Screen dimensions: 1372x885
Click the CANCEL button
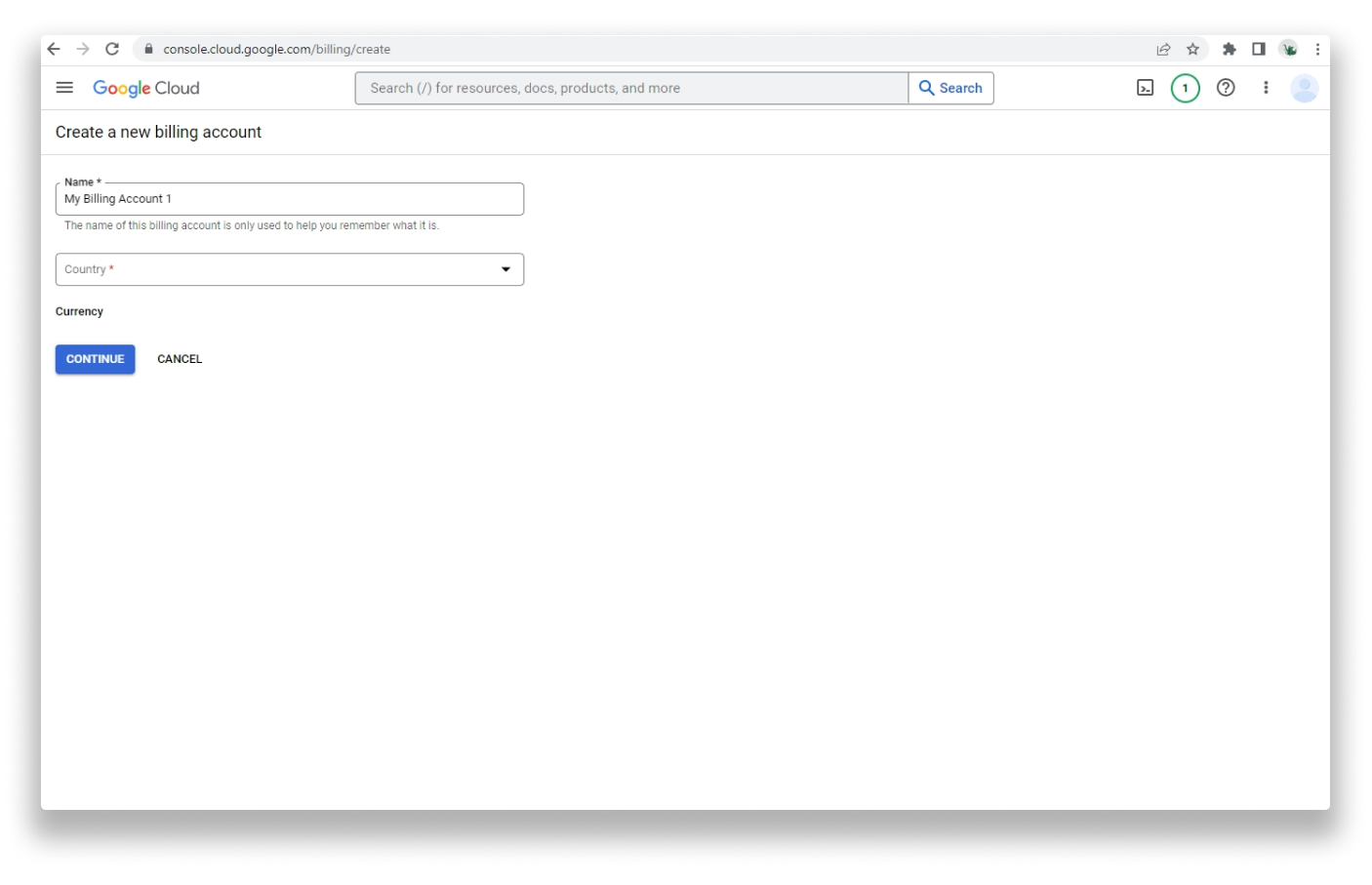pos(180,359)
